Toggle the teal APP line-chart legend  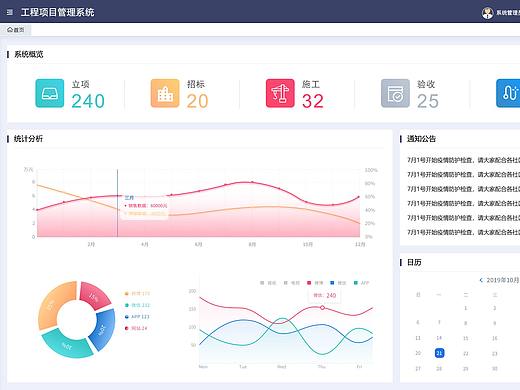coord(361,283)
